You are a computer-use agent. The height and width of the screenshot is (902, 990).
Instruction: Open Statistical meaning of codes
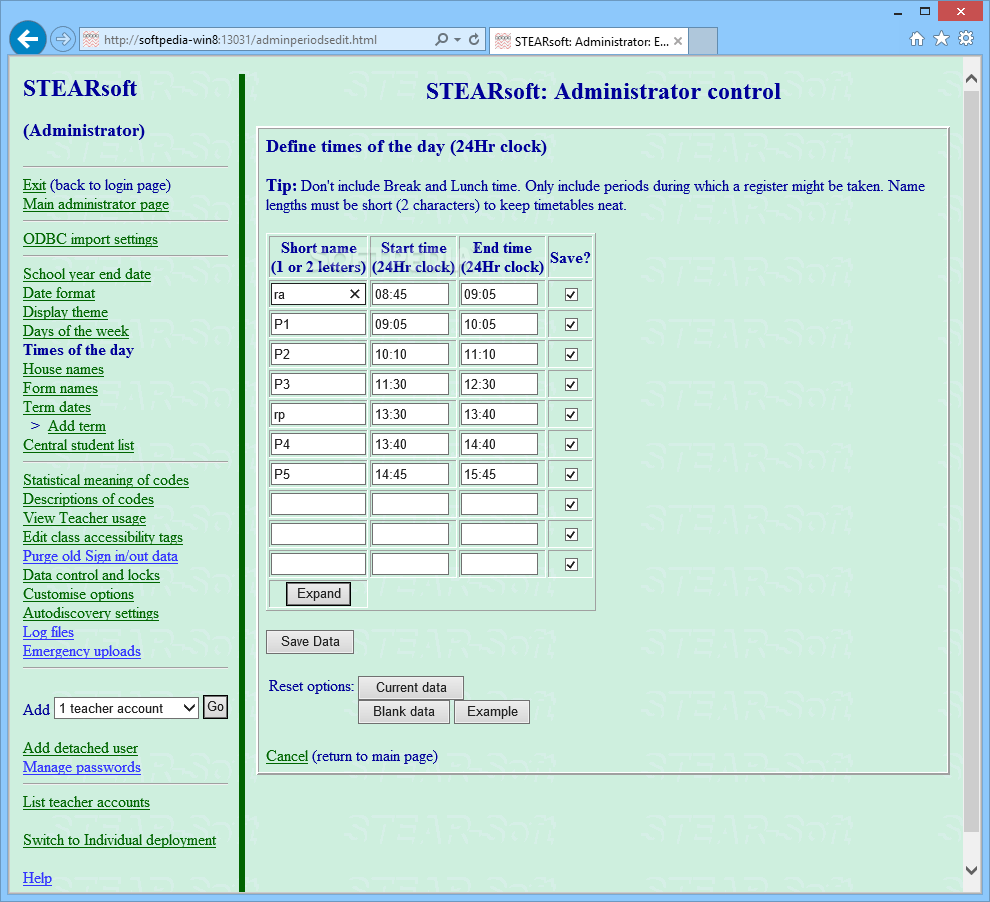click(x=106, y=480)
